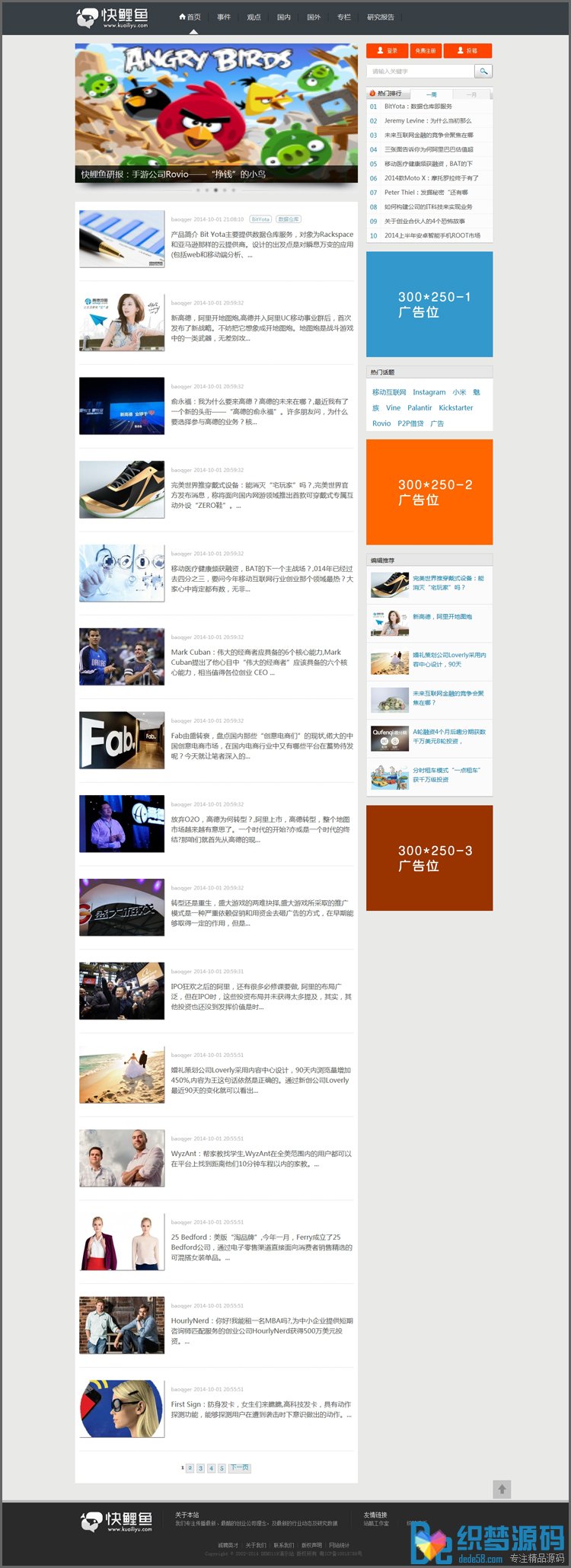Open the 研究报告 navigation menu item

coord(381,17)
